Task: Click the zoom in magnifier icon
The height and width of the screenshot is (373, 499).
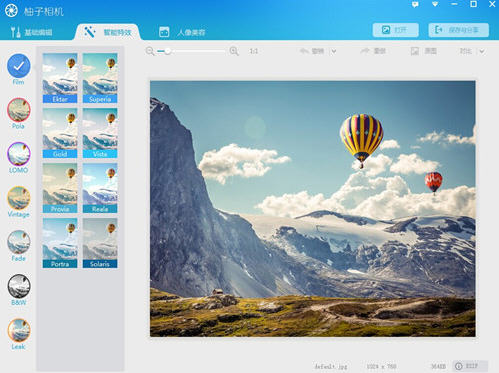Action: 234,51
